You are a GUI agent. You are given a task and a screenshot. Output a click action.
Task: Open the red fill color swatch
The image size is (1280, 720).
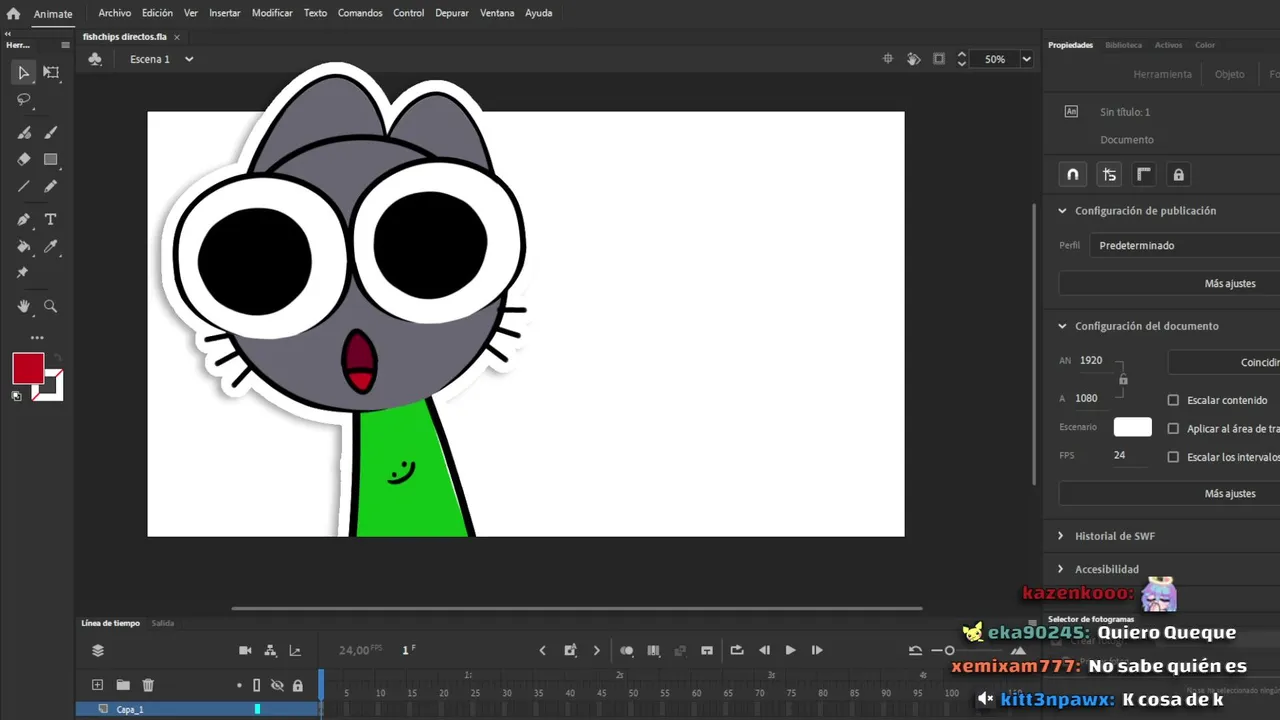point(28,368)
